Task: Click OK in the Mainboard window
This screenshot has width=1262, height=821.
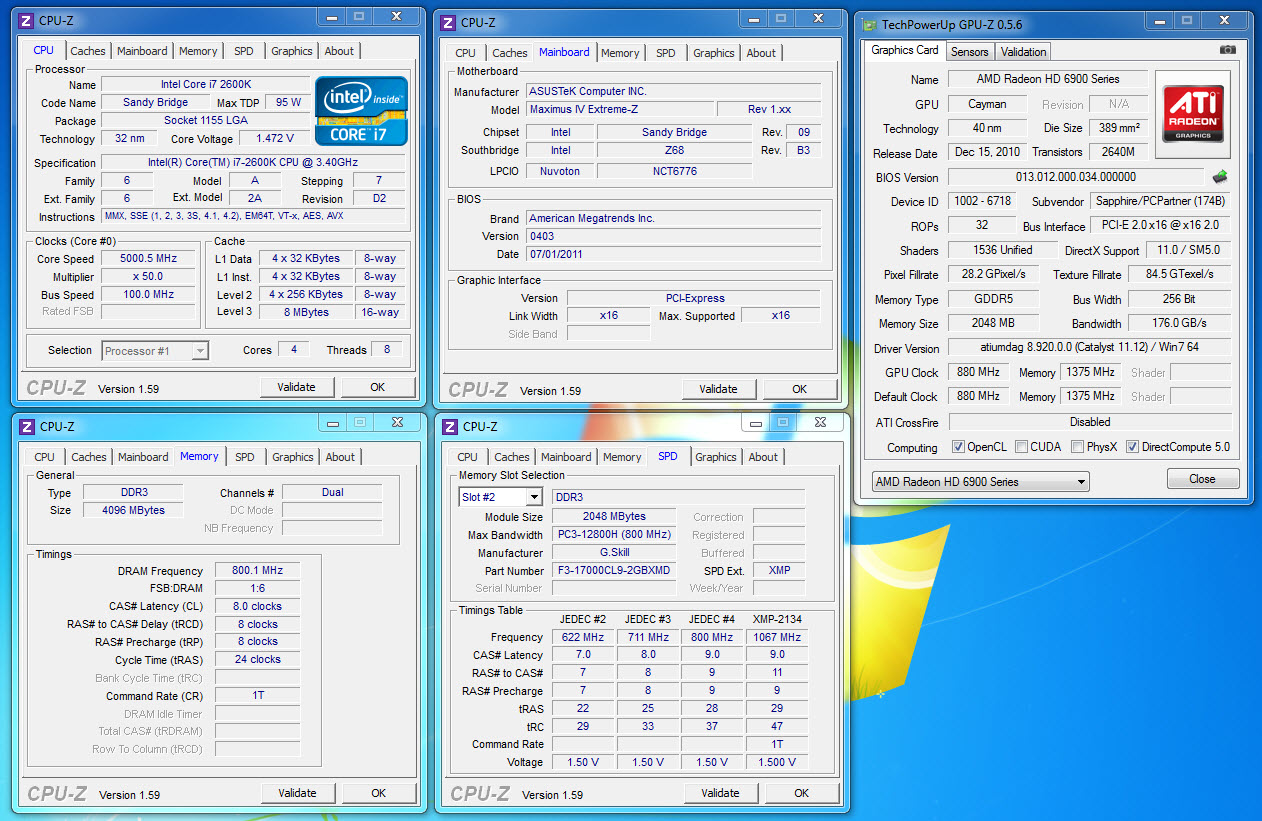Action: [800, 389]
